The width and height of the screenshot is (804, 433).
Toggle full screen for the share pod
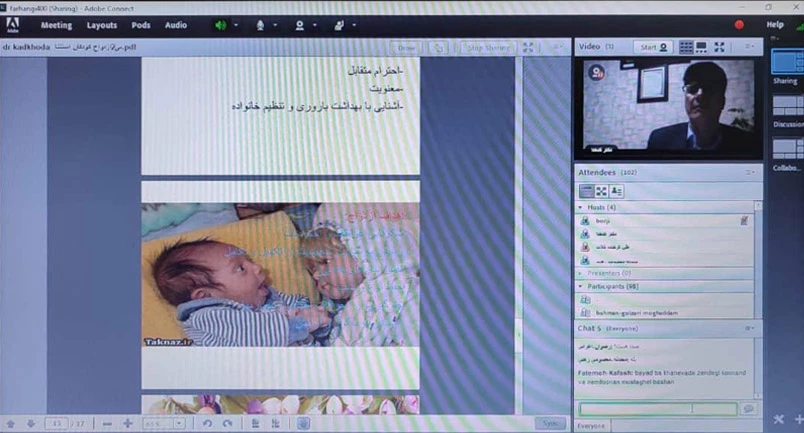click(528, 47)
